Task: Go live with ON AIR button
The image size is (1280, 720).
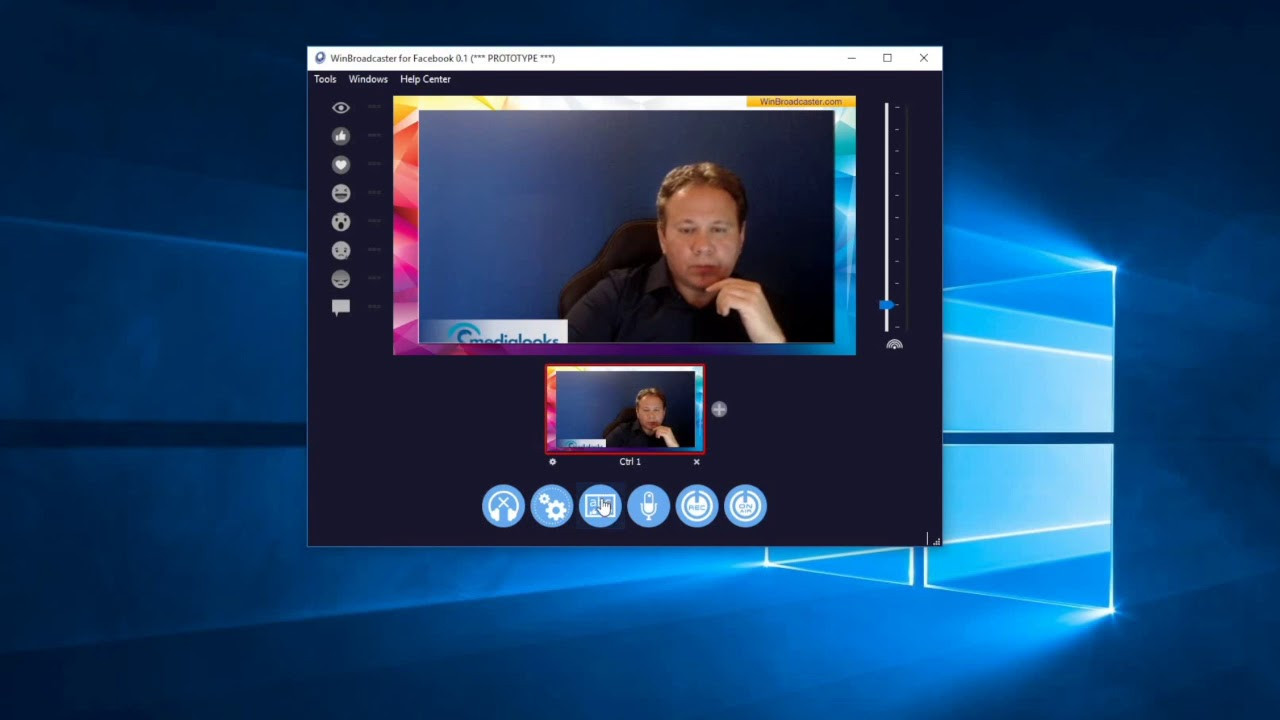Action: point(745,506)
